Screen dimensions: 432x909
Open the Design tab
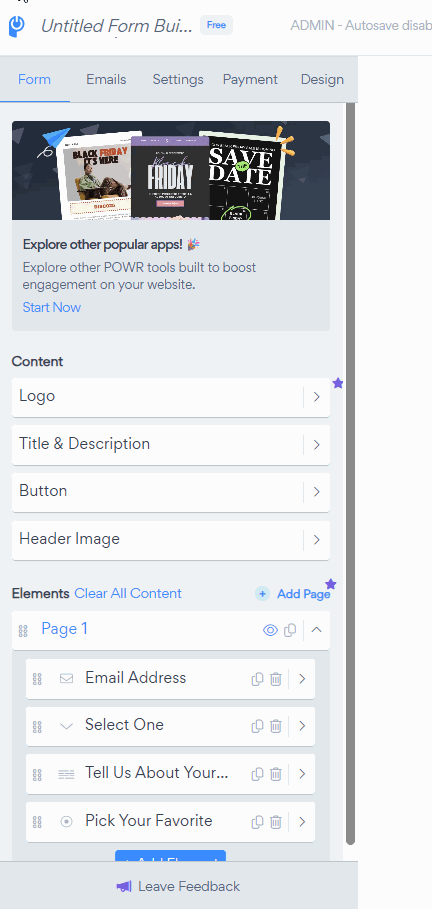tap(322, 79)
